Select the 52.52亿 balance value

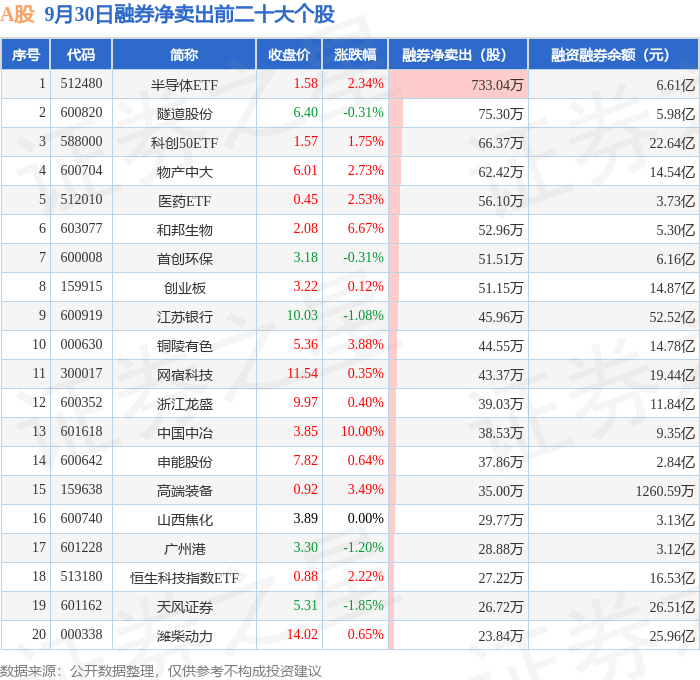672,317
